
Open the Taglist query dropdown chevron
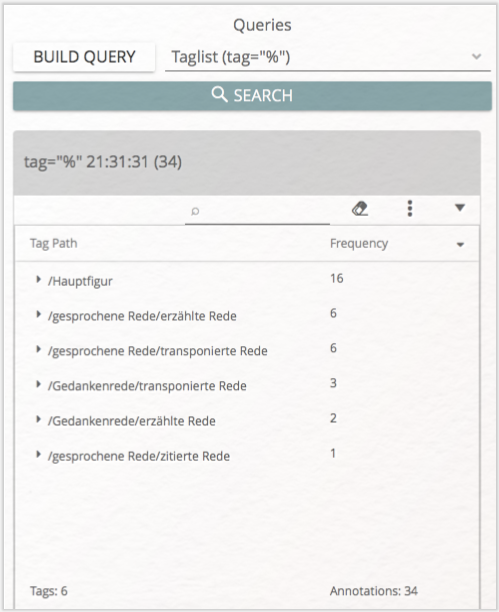[x=476, y=57]
